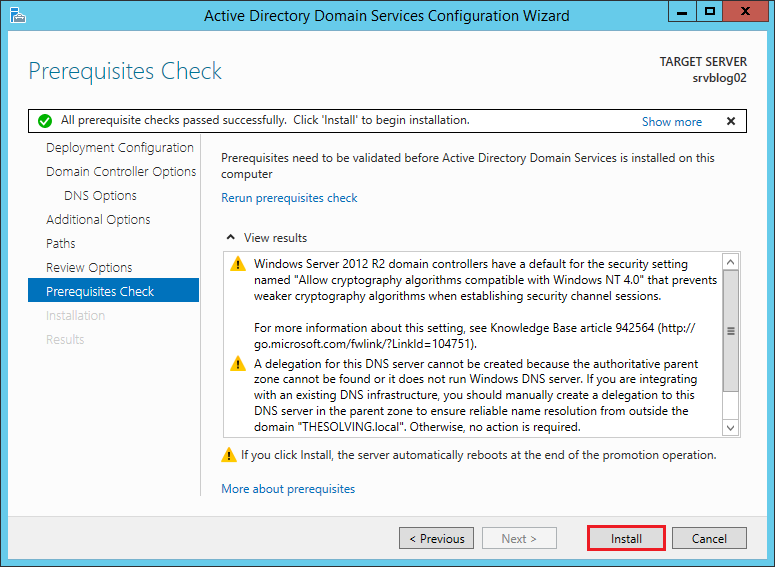This screenshot has height=567, width=775.
Task: Dismiss the notification banner with X
Action: (731, 121)
